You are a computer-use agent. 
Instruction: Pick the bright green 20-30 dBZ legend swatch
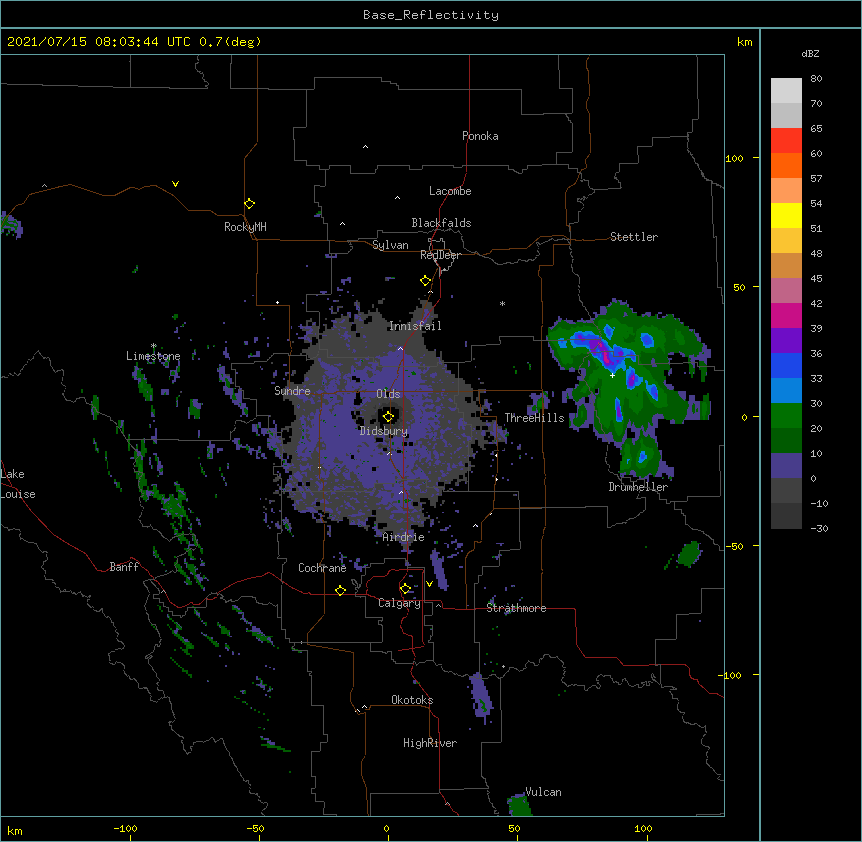pyautogui.click(x=786, y=416)
